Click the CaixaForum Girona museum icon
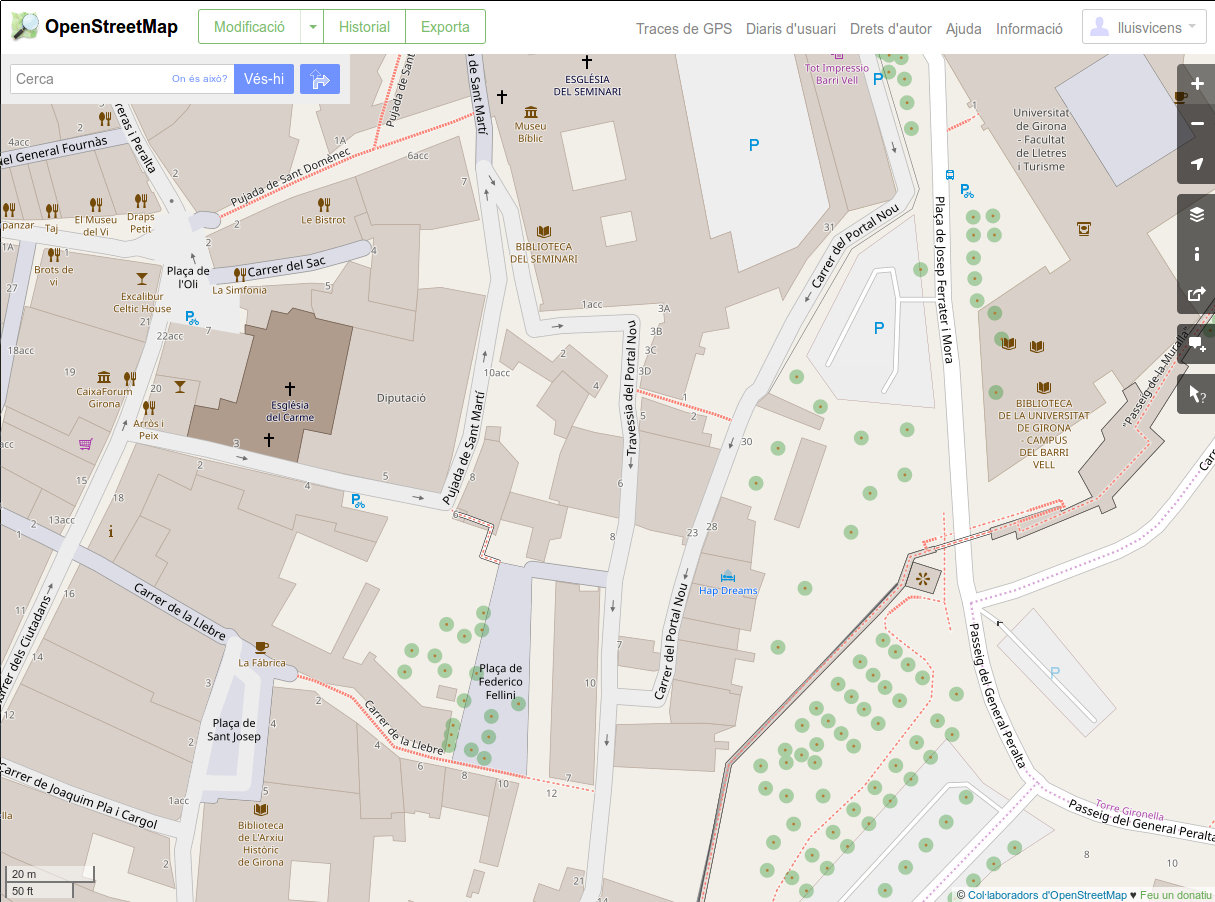Viewport: 1215px width, 902px height. tap(104, 376)
